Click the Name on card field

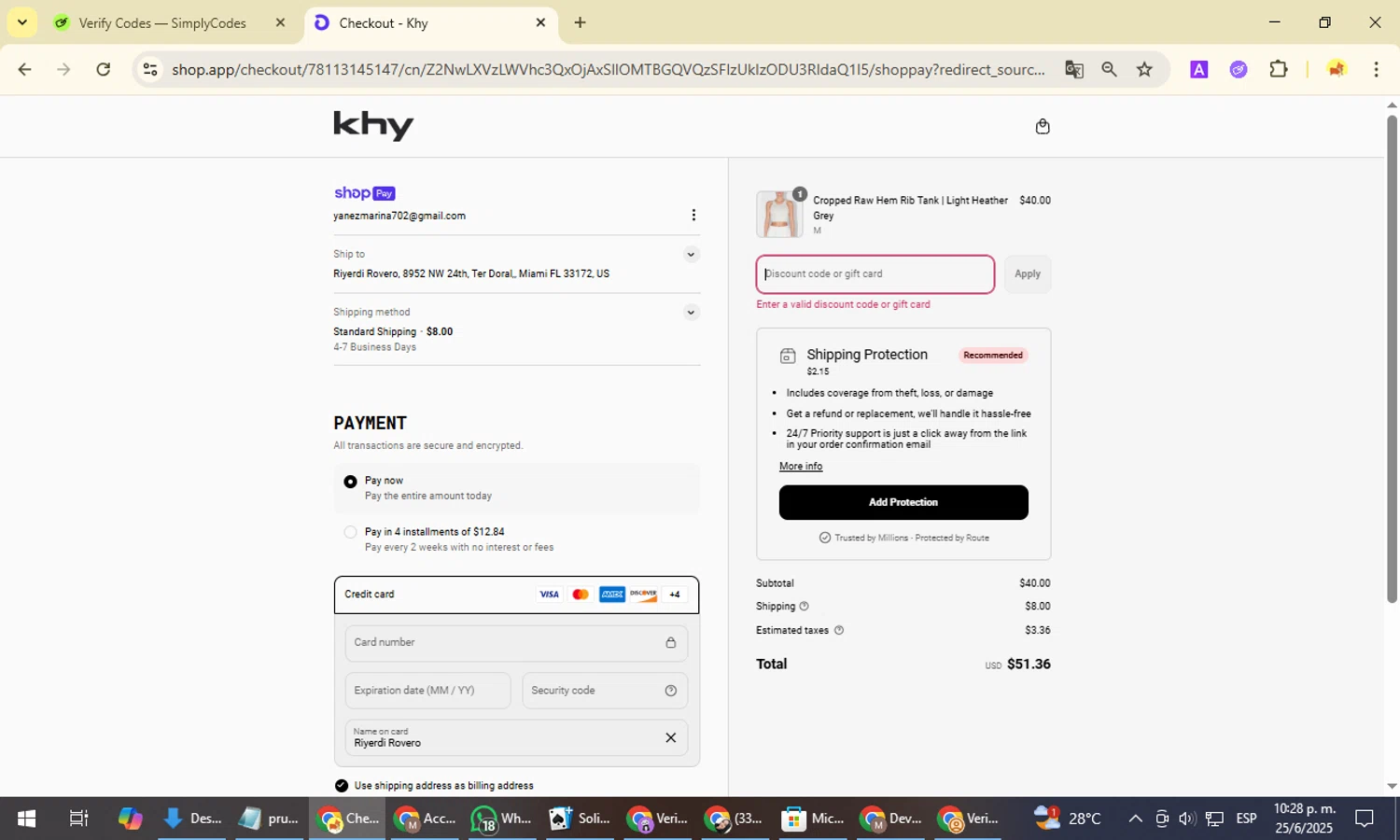click(x=516, y=737)
